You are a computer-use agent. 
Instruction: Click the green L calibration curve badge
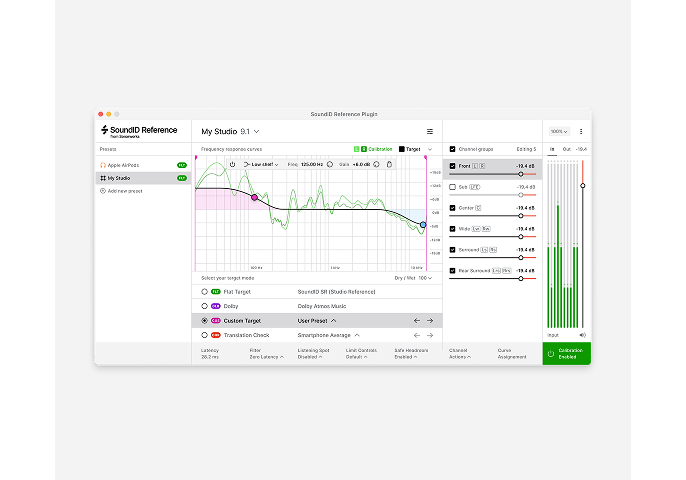(357, 149)
